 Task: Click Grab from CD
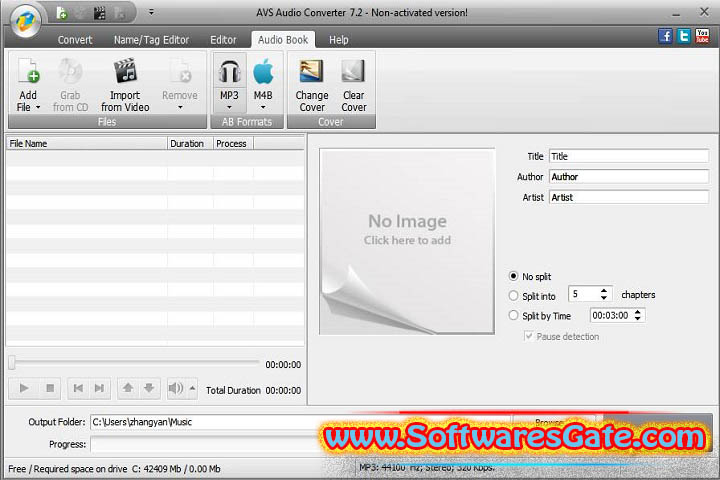pos(70,85)
